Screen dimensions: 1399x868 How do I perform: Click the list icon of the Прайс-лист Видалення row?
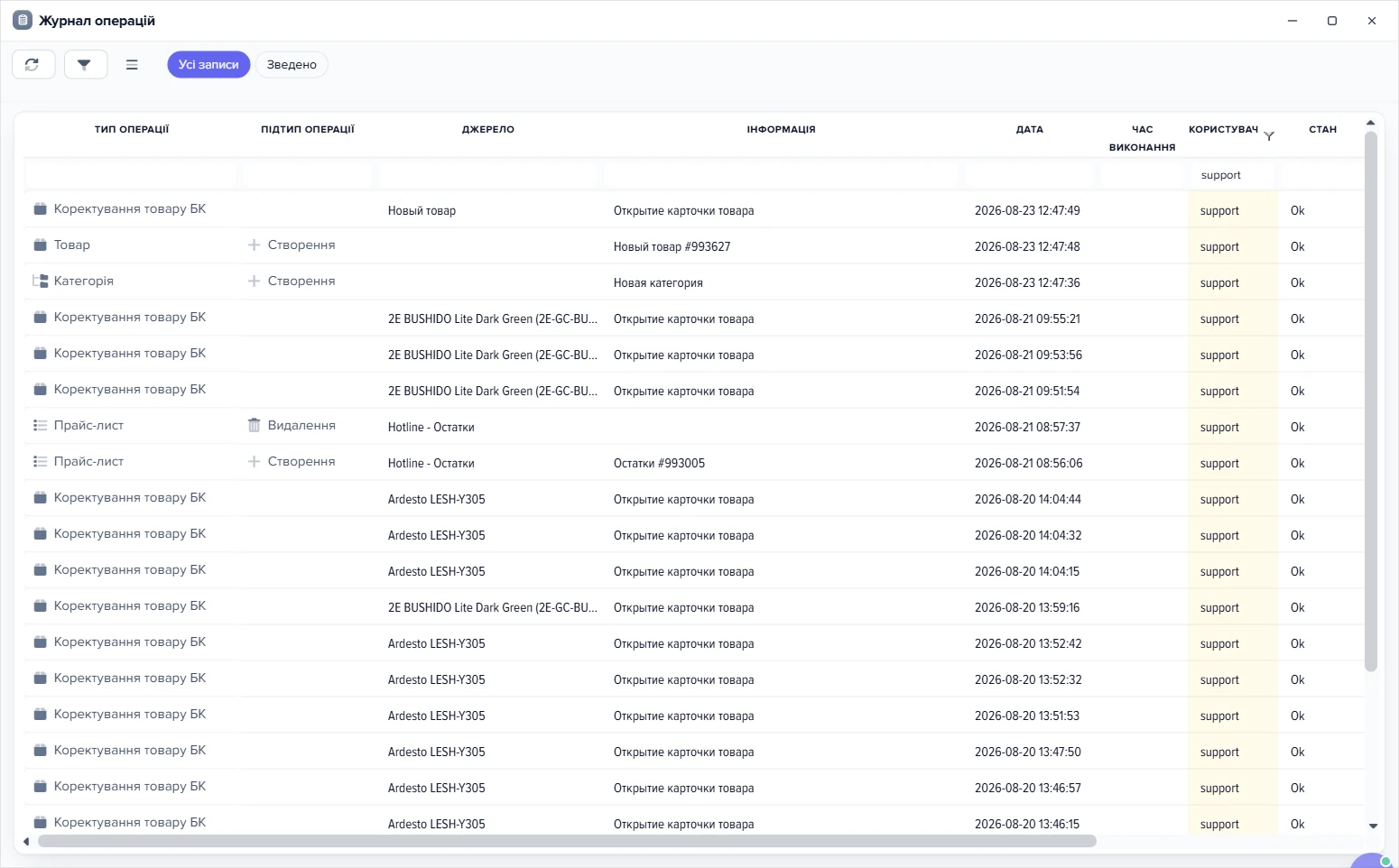(x=41, y=425)
